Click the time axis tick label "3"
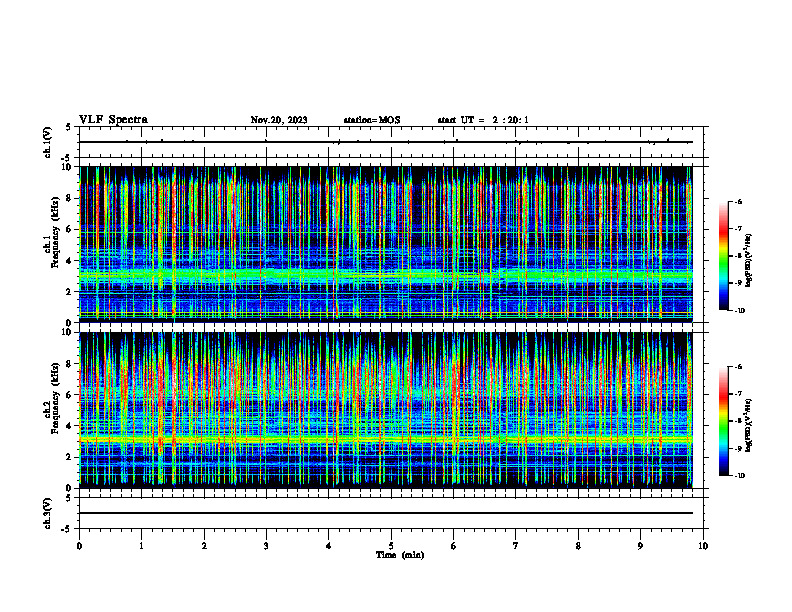Screen dimensions: 792x612 pos(266,546)
